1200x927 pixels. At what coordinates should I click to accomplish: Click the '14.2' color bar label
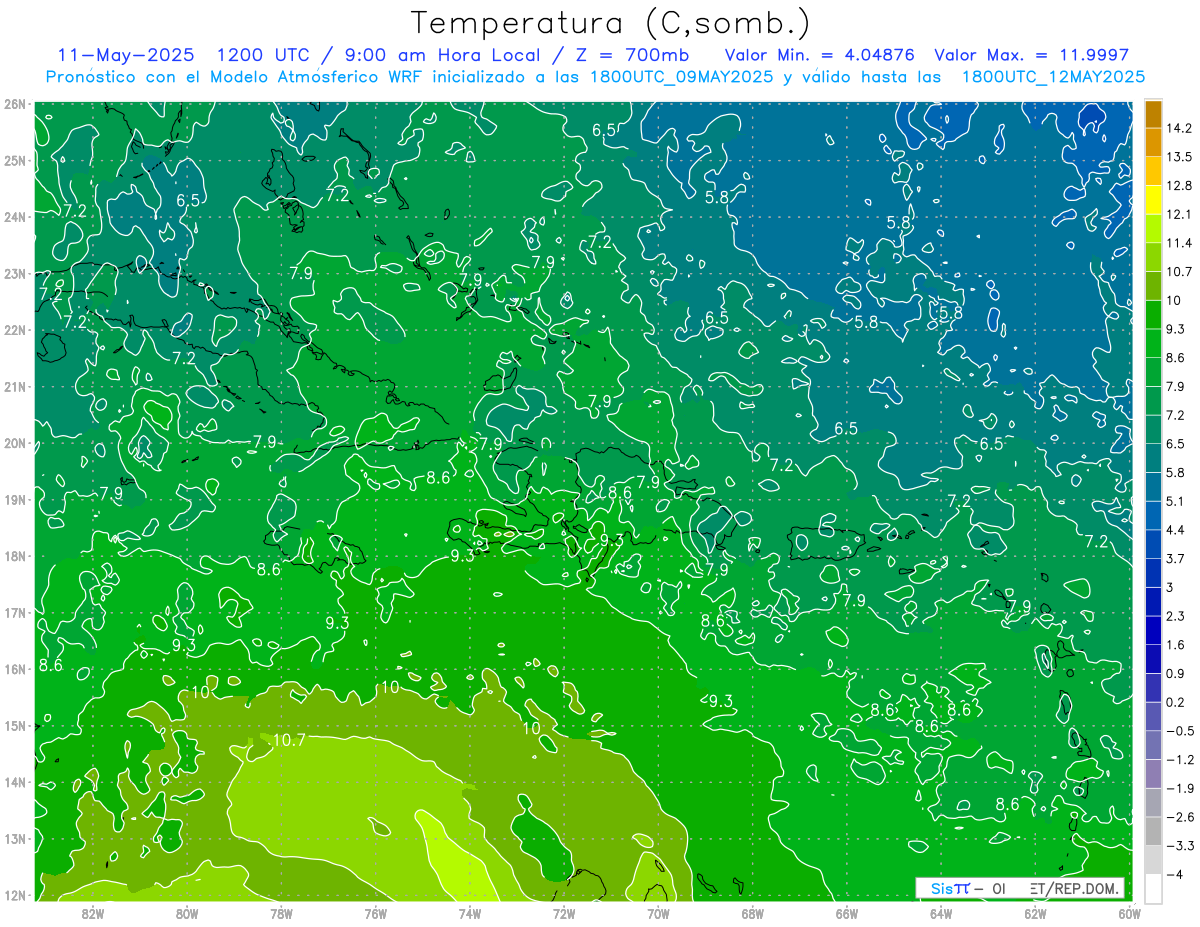(x=1180, y=128)
